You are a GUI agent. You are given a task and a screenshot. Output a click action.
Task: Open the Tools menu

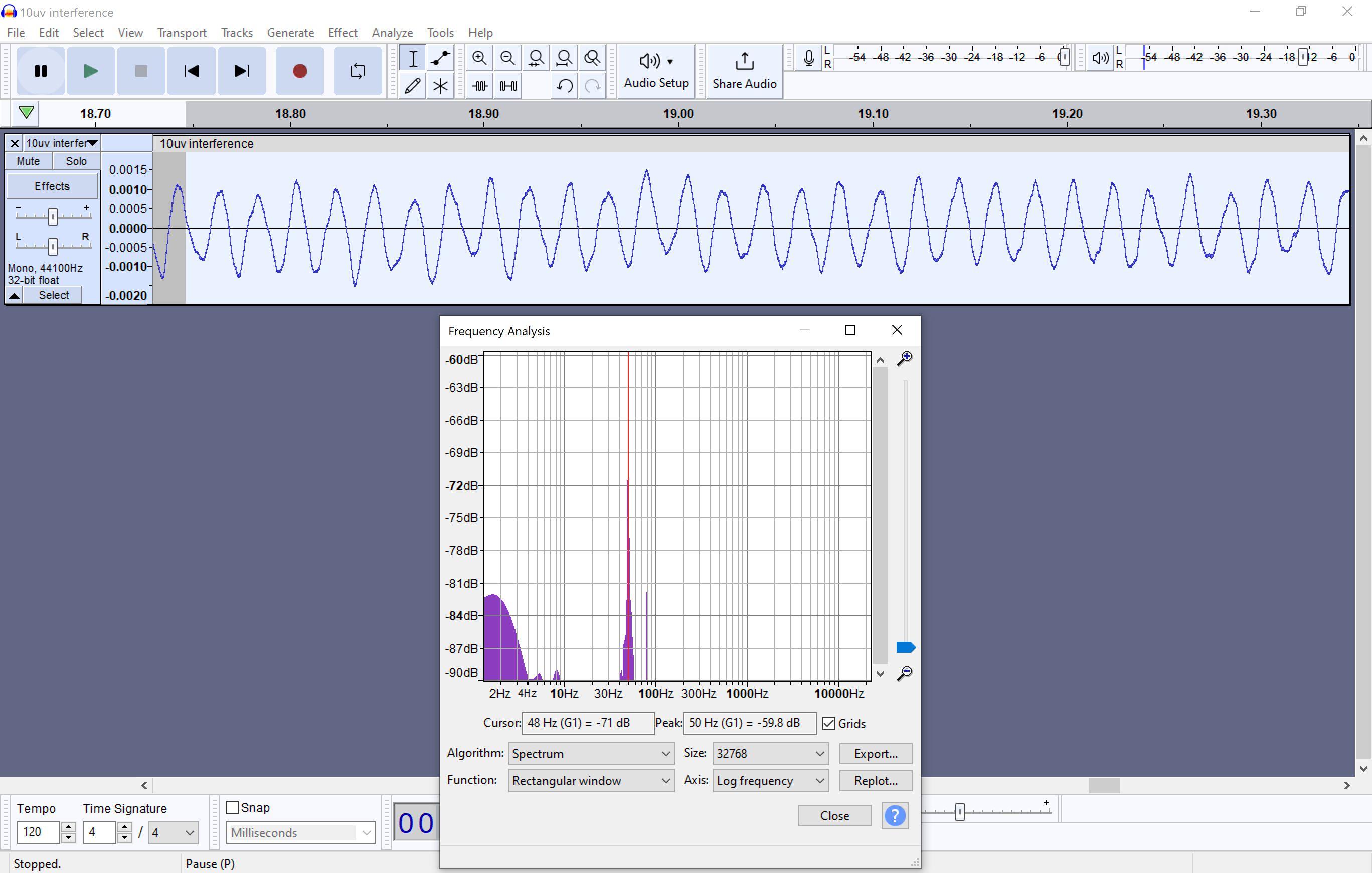(440, 33)
